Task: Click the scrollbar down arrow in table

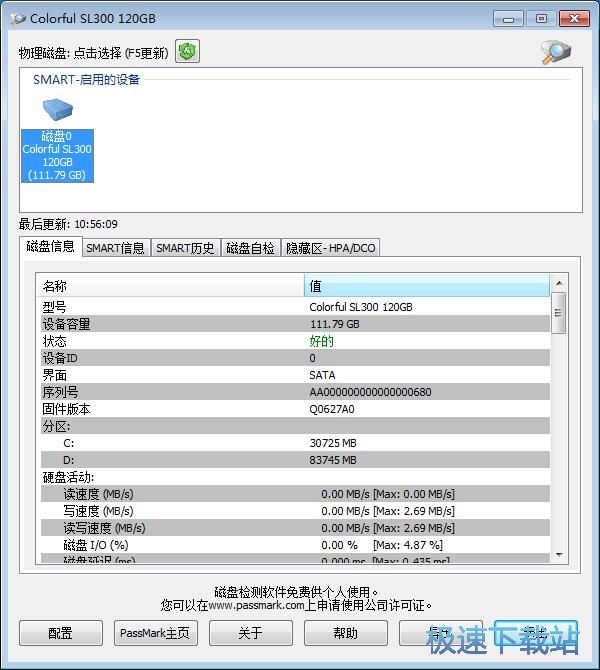Action: click(x=559, y=555)
